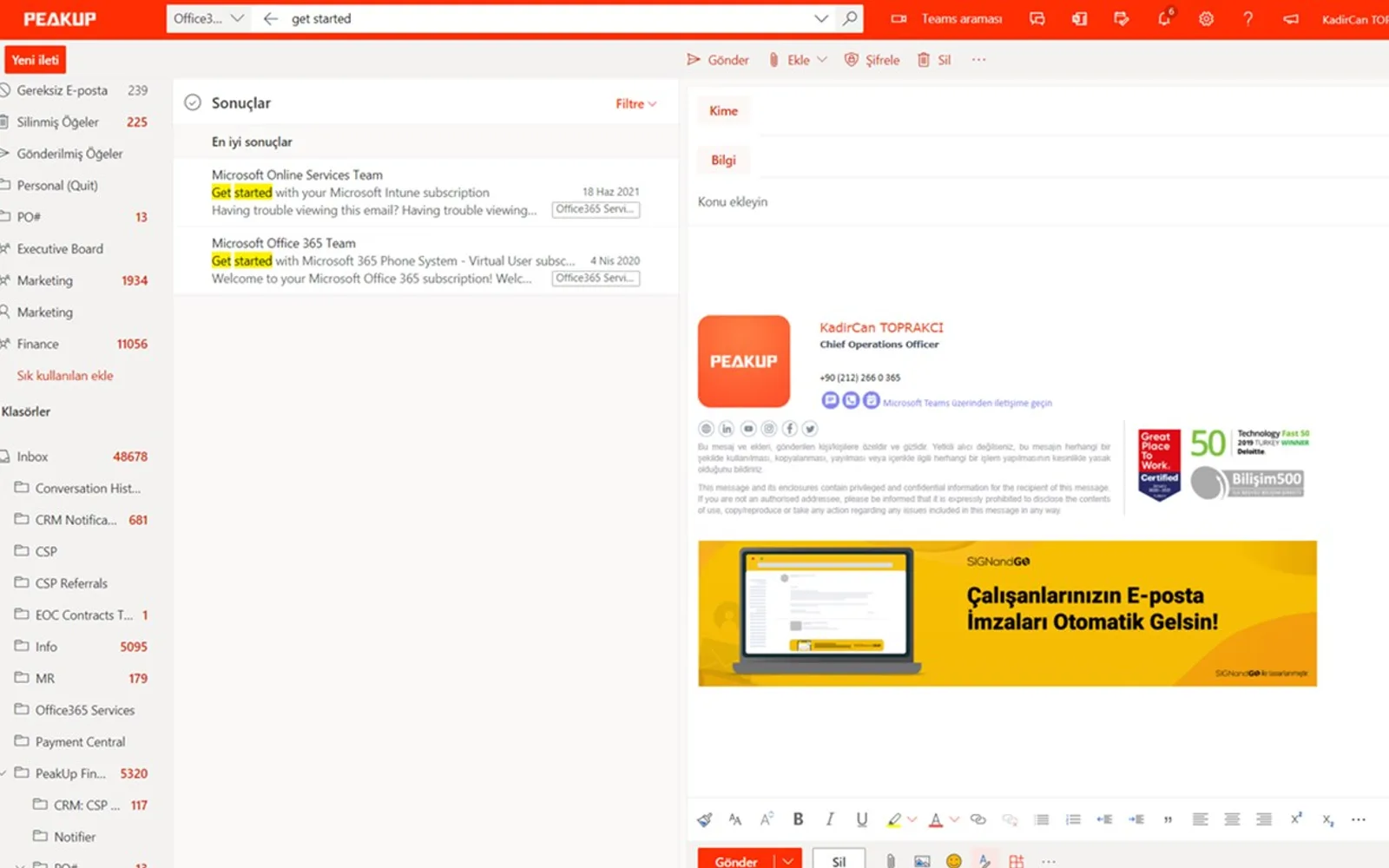Screen dimensions: 1389x868
Task: Click the Yeni ileti button
Action: (x=36, y=60)
